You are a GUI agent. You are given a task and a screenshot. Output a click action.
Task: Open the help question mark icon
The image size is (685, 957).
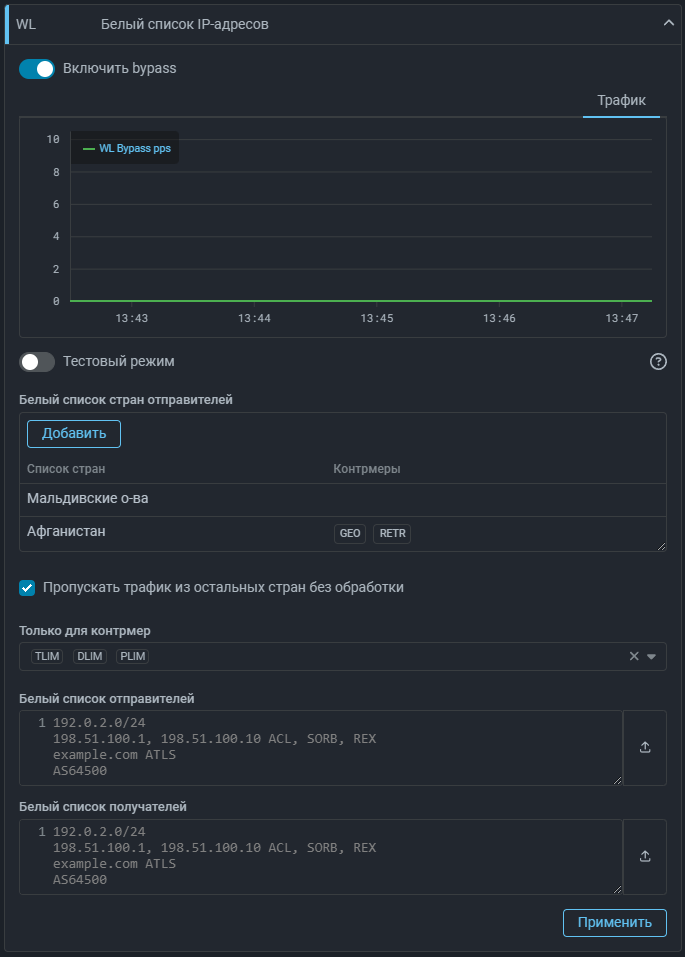click(x=658, y=362)
